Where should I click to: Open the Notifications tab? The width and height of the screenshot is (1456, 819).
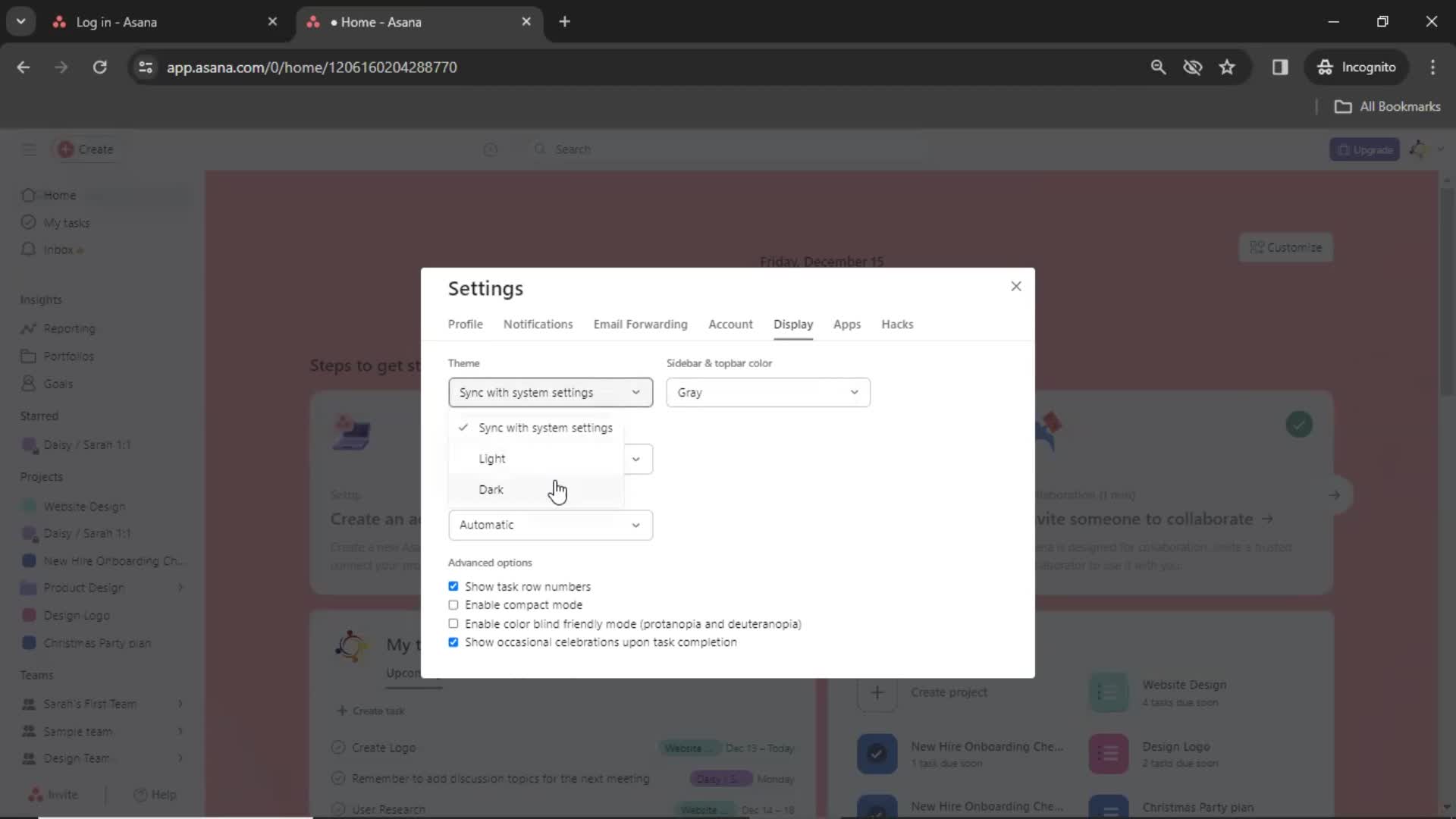538,324
